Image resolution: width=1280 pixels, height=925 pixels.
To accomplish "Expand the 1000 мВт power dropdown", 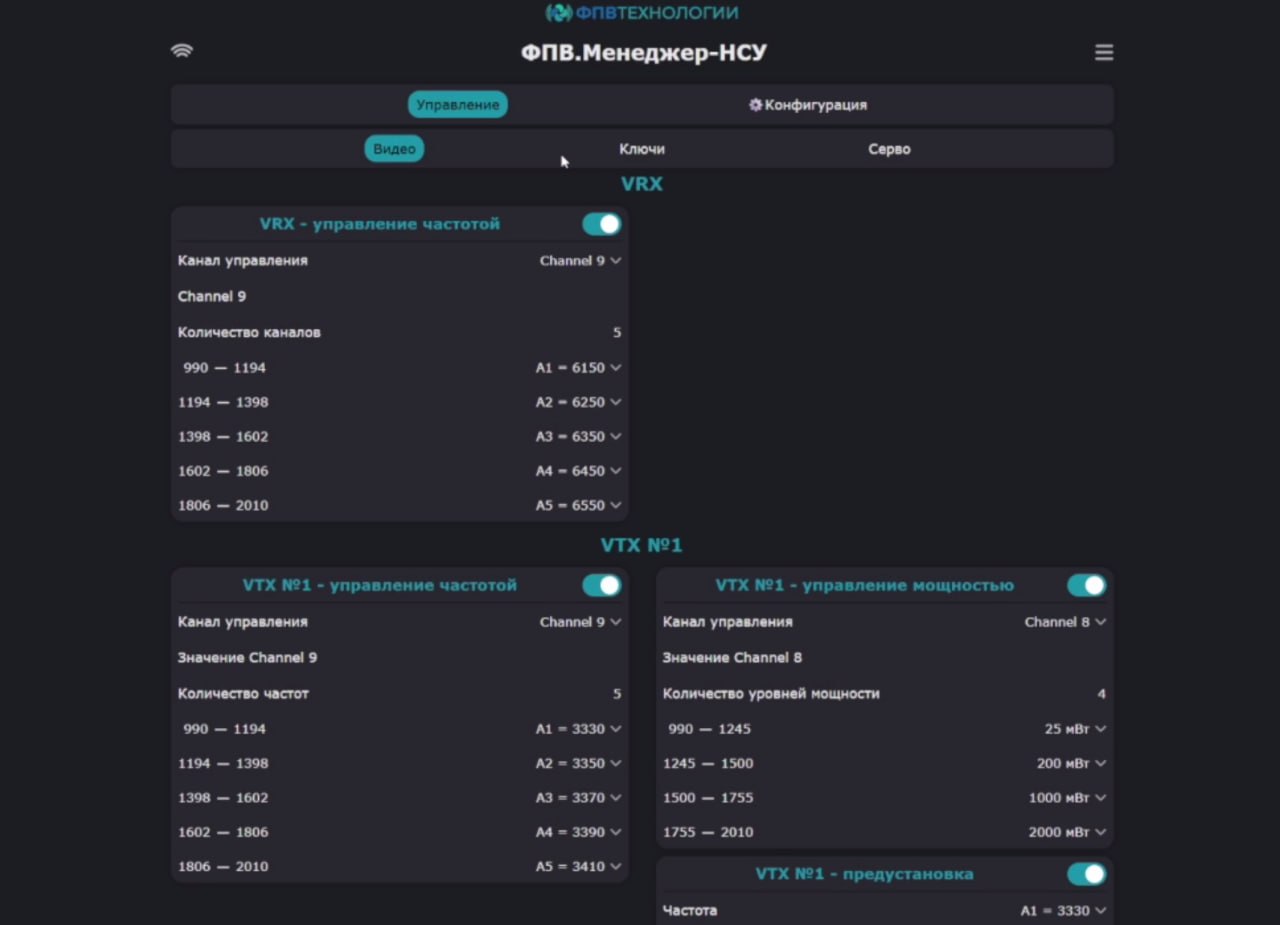I will [1067, 798].
